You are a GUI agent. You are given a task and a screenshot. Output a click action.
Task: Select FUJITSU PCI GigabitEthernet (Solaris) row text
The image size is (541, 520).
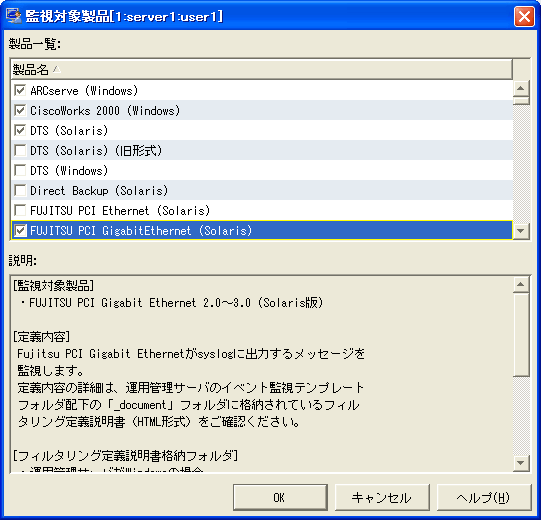(x=141, y=230)
